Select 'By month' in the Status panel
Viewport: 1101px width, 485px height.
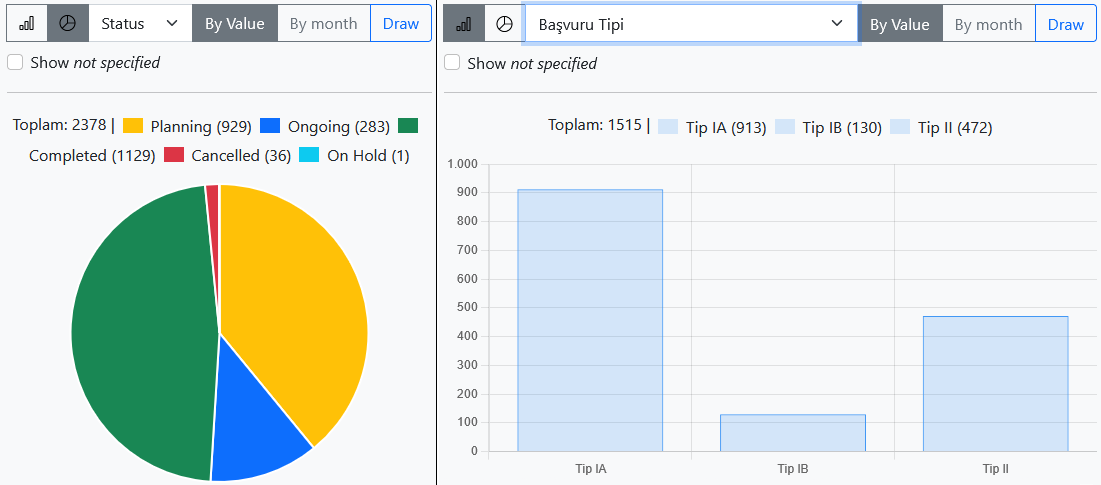coord(323,23)
